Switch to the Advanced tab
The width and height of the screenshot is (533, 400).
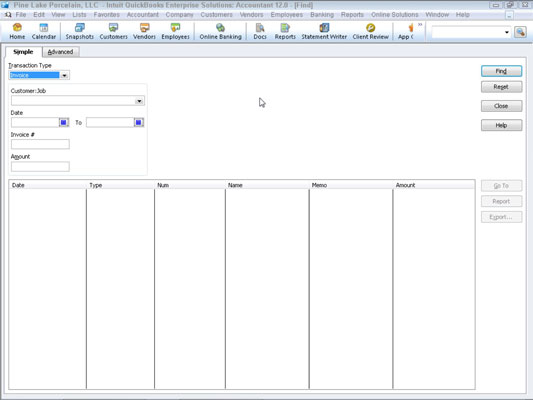click(61, 52)
